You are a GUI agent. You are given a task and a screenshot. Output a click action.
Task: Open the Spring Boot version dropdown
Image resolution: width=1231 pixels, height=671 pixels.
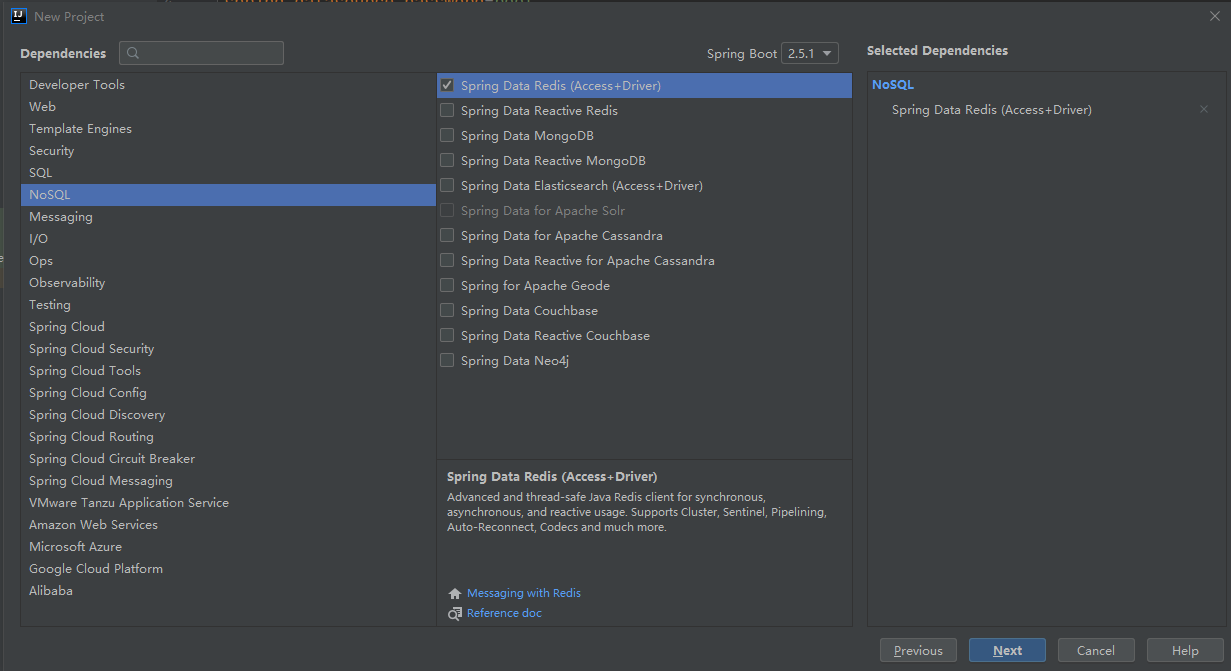click(x=810, y=54)
